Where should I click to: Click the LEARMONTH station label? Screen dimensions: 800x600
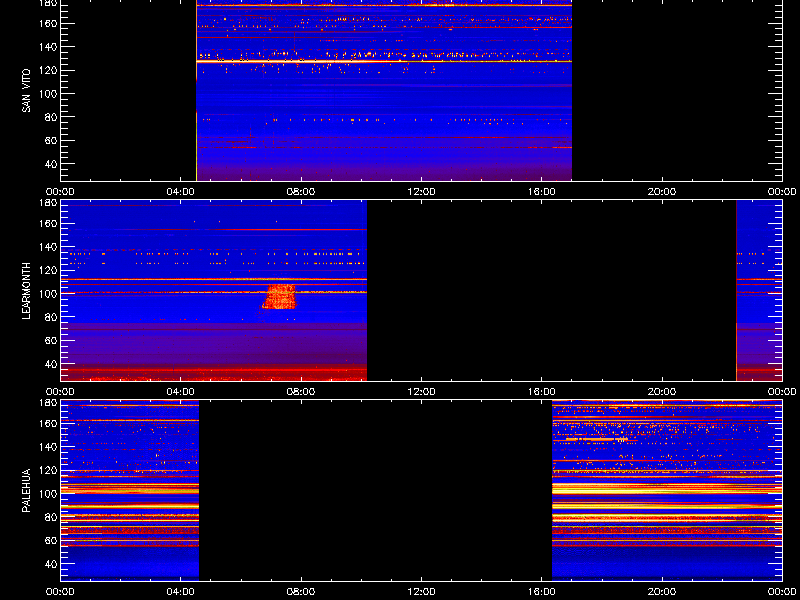coord(26,291)
